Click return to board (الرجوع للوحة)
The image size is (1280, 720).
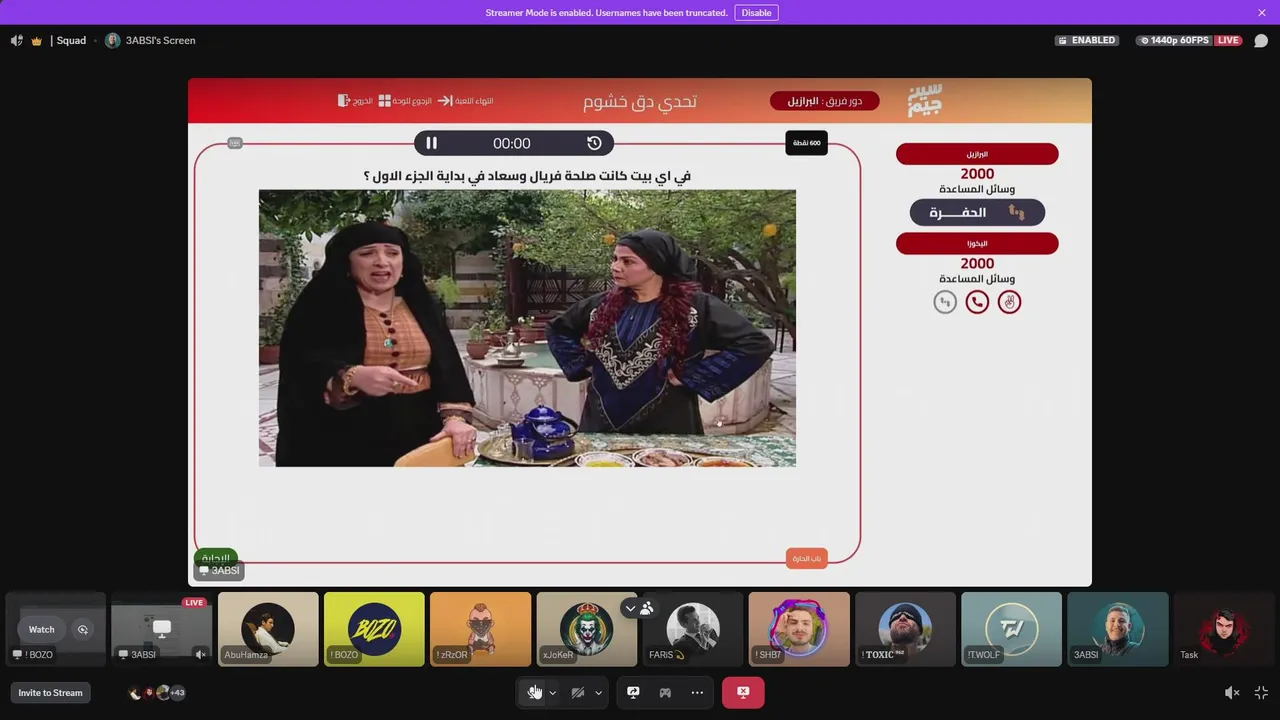[x=405, y=101]
